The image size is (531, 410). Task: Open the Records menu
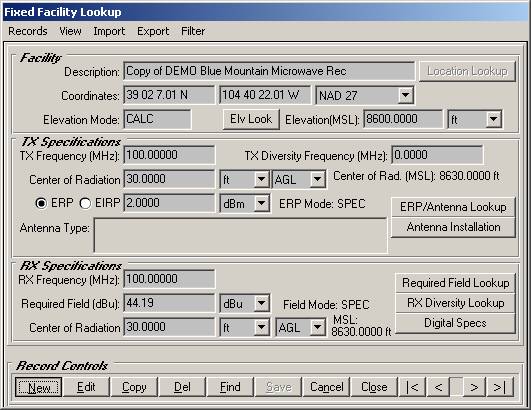click(x=28, y=31)
